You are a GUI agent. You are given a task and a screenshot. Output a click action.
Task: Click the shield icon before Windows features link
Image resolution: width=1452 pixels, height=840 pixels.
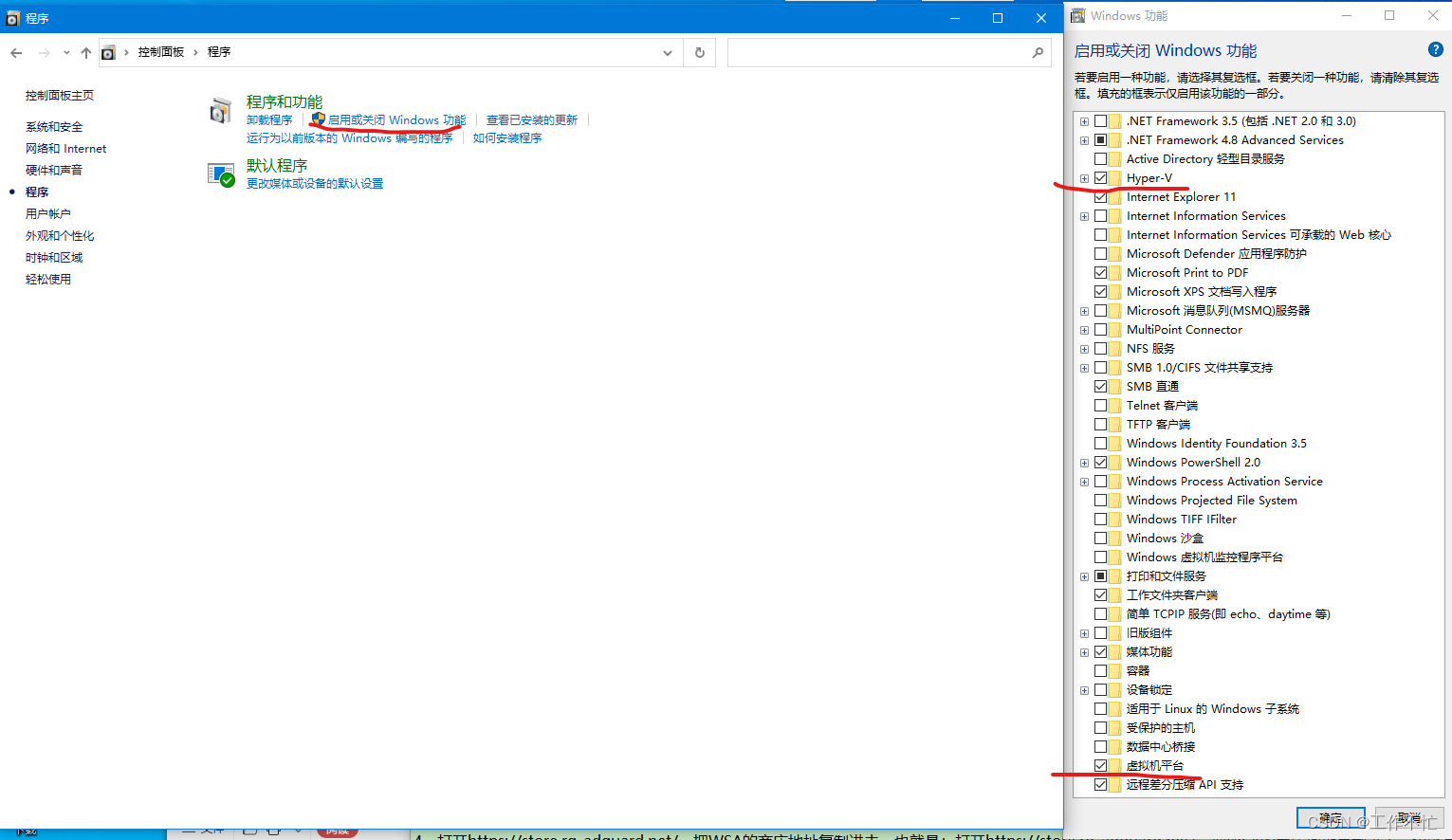click(318, 119)
